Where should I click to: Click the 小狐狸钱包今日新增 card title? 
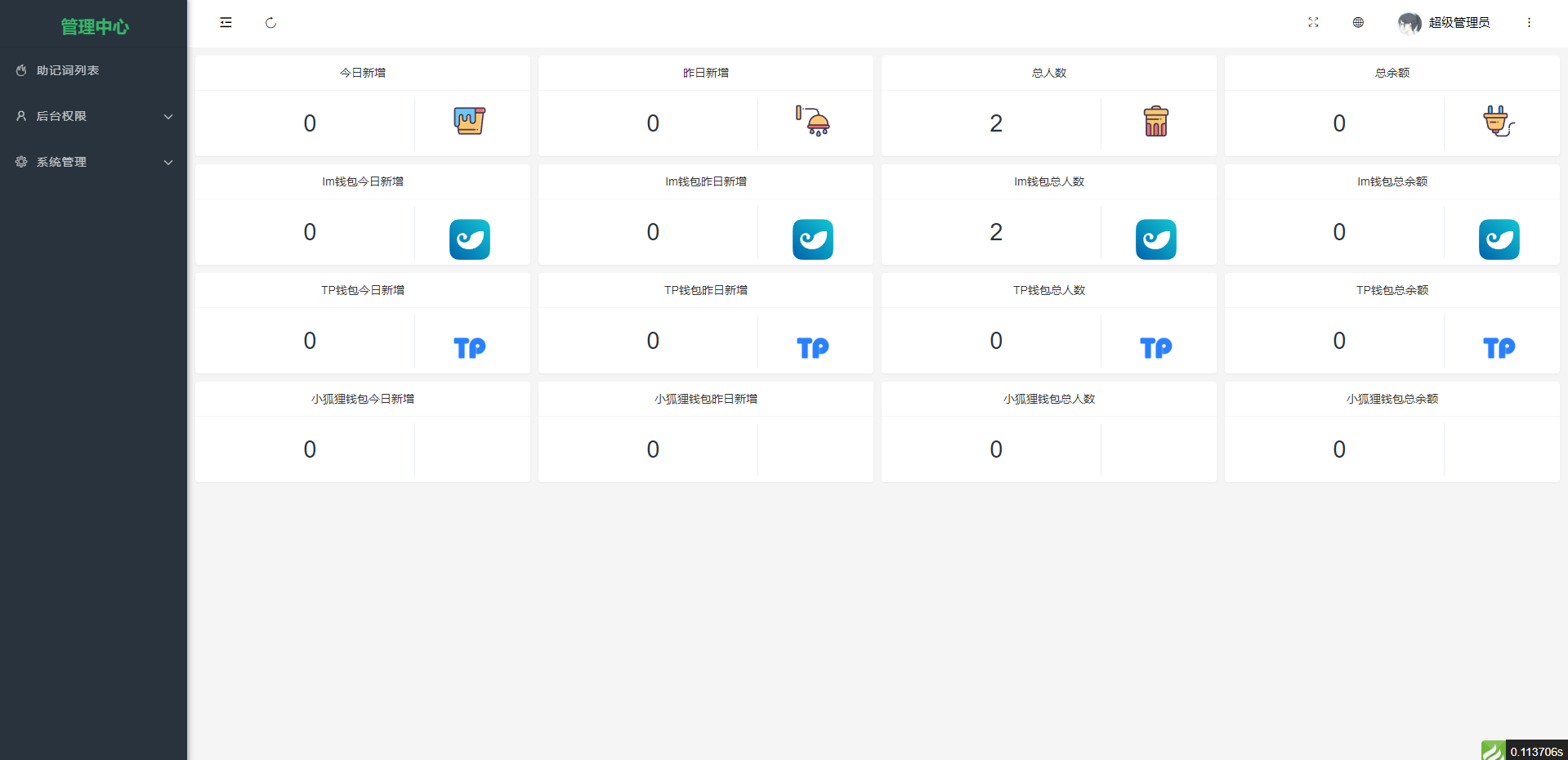(363, 399)
